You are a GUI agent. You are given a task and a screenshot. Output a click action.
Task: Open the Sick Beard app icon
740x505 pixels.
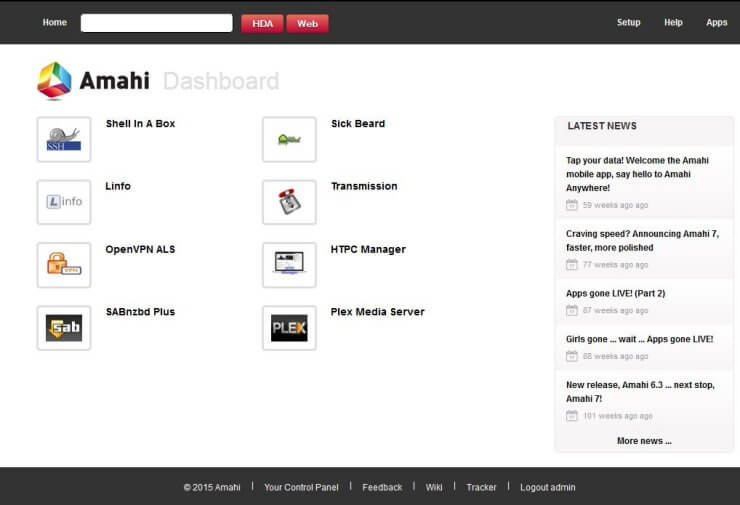(x=289, y=139)
